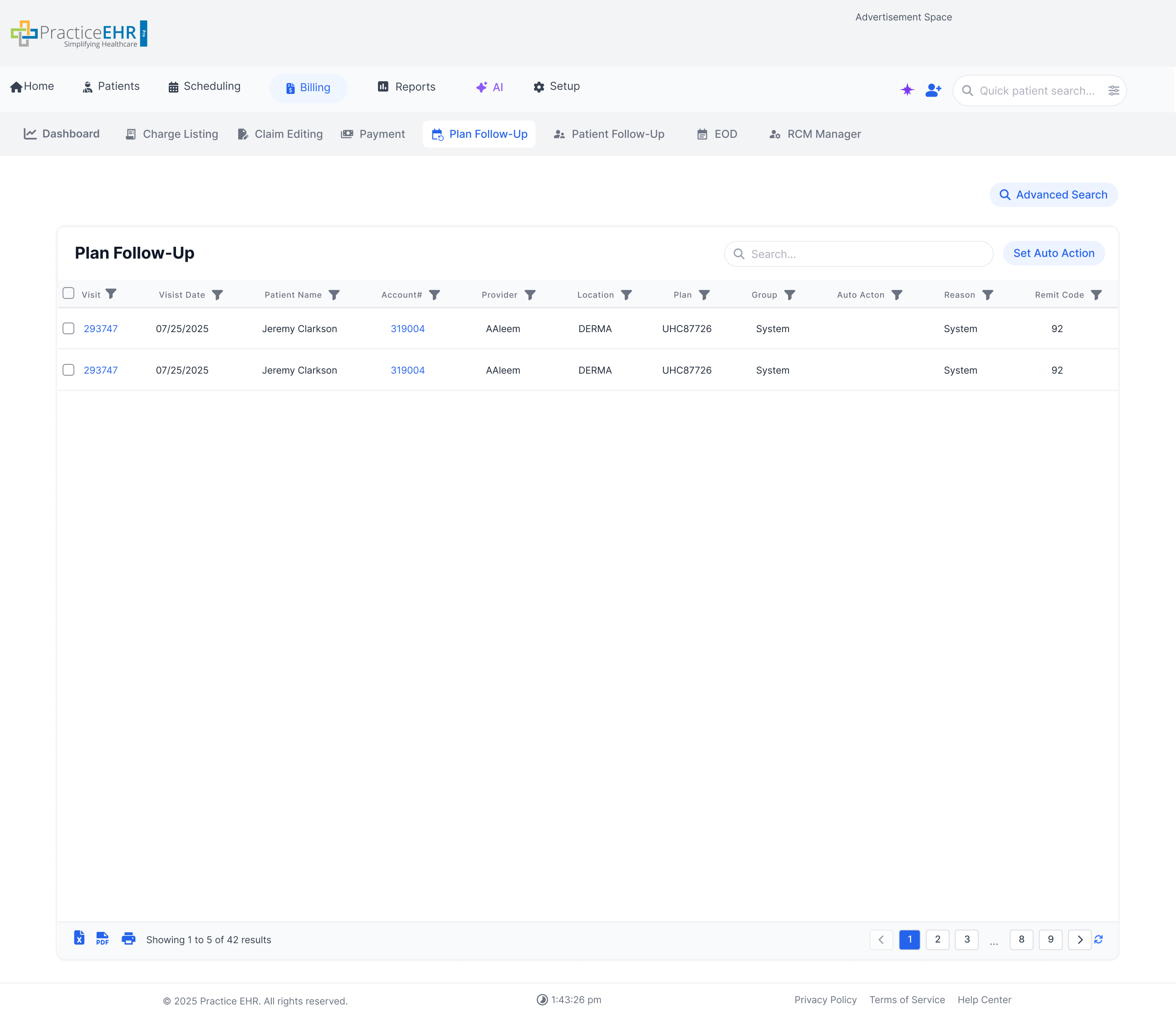Viewport: 1176px width, 1019px height.
Task: Open favorites star menu
Action: [906, 90]
